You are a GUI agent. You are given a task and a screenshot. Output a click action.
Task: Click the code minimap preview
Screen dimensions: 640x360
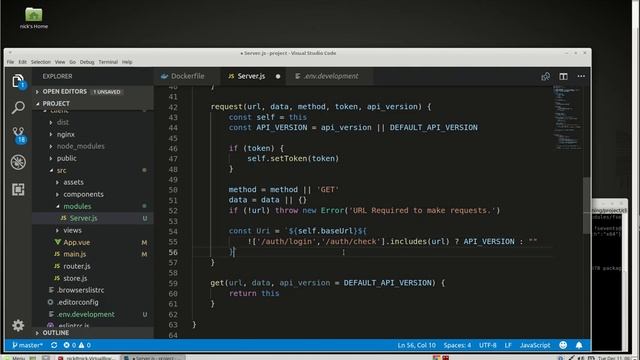pyautogui.click(x=568, y=117)
